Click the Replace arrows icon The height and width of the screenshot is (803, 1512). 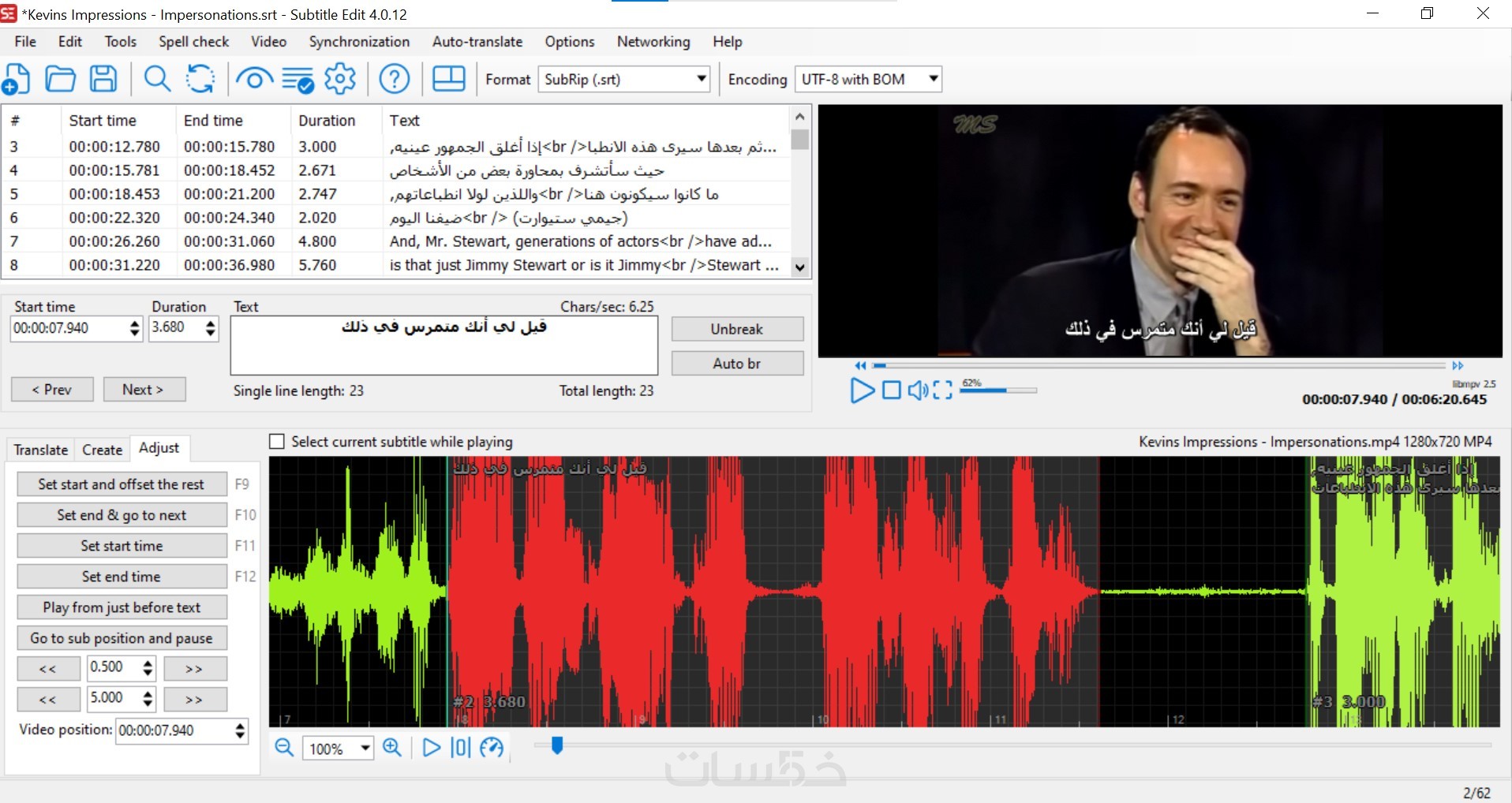pos(200,79)
